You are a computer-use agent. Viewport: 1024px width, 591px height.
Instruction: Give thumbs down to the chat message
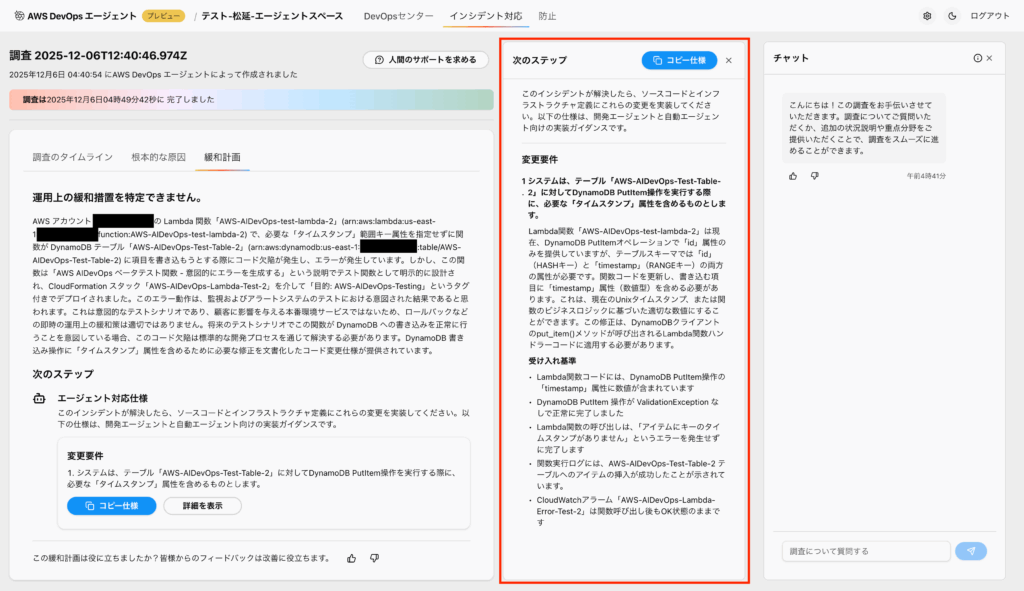(x=814, y=176)
